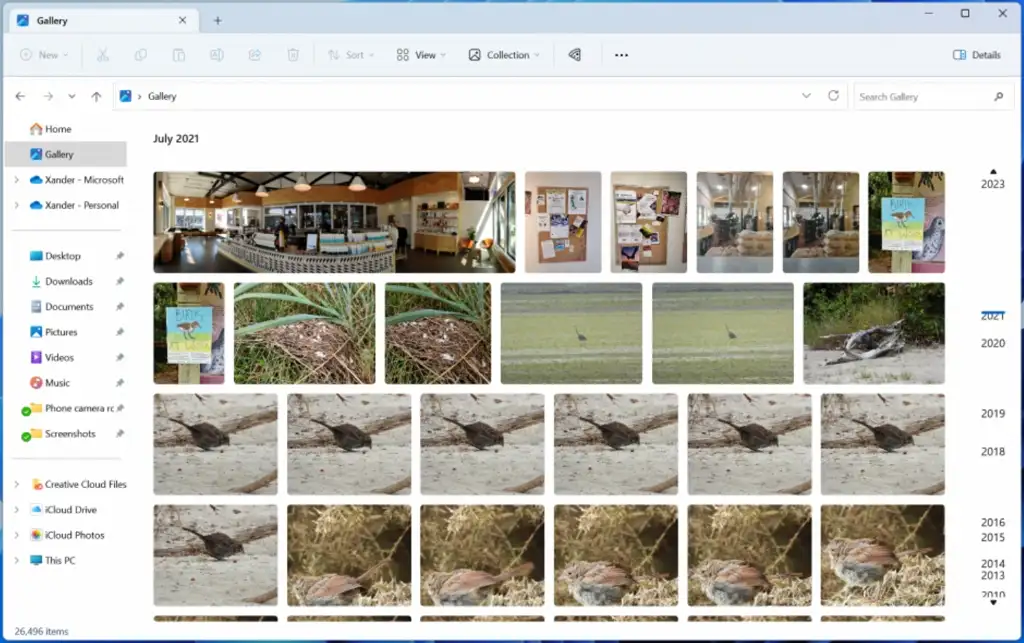Open the Collection dropdown menu
The width and height of the screenshot is (1024, 643).
click(x=504, y=55)
